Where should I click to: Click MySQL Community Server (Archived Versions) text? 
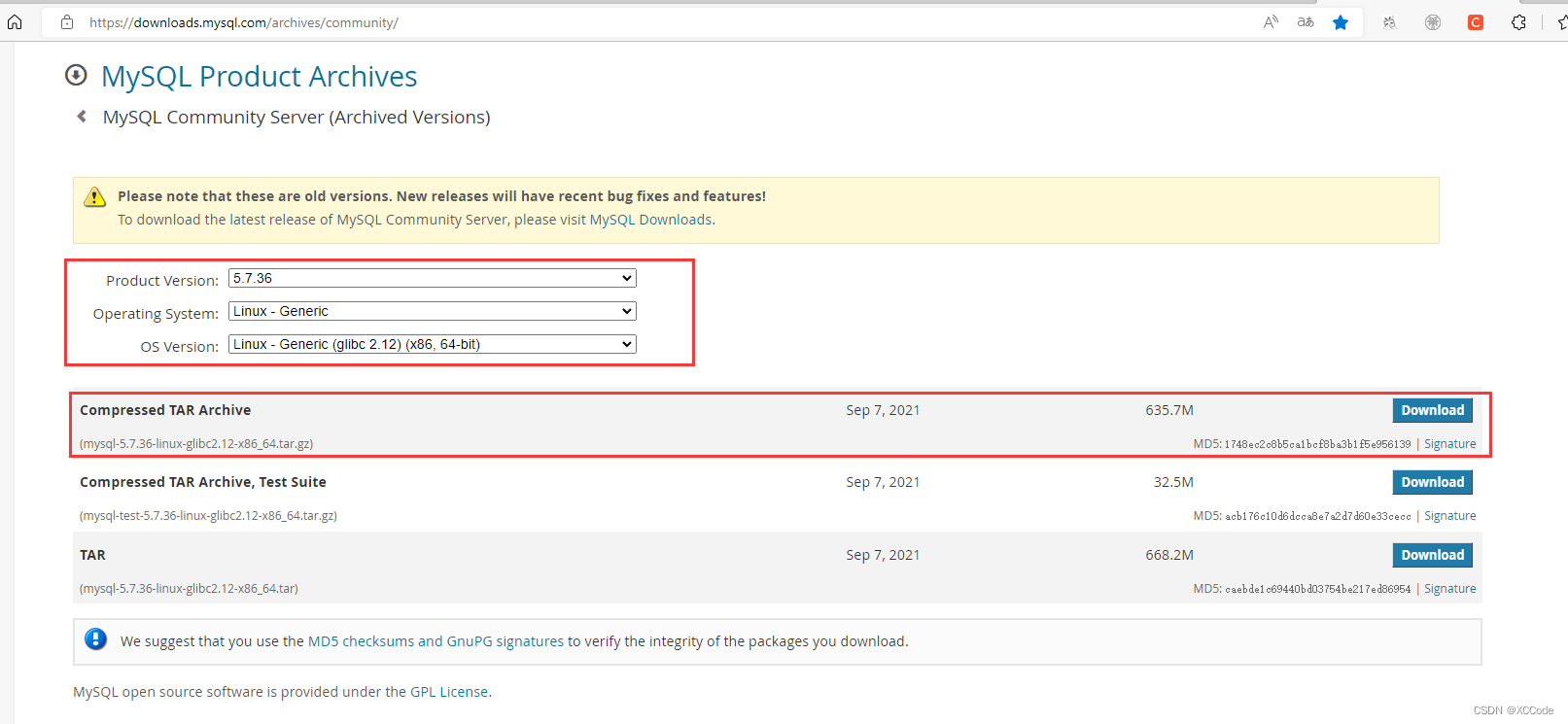click(296, 118)
